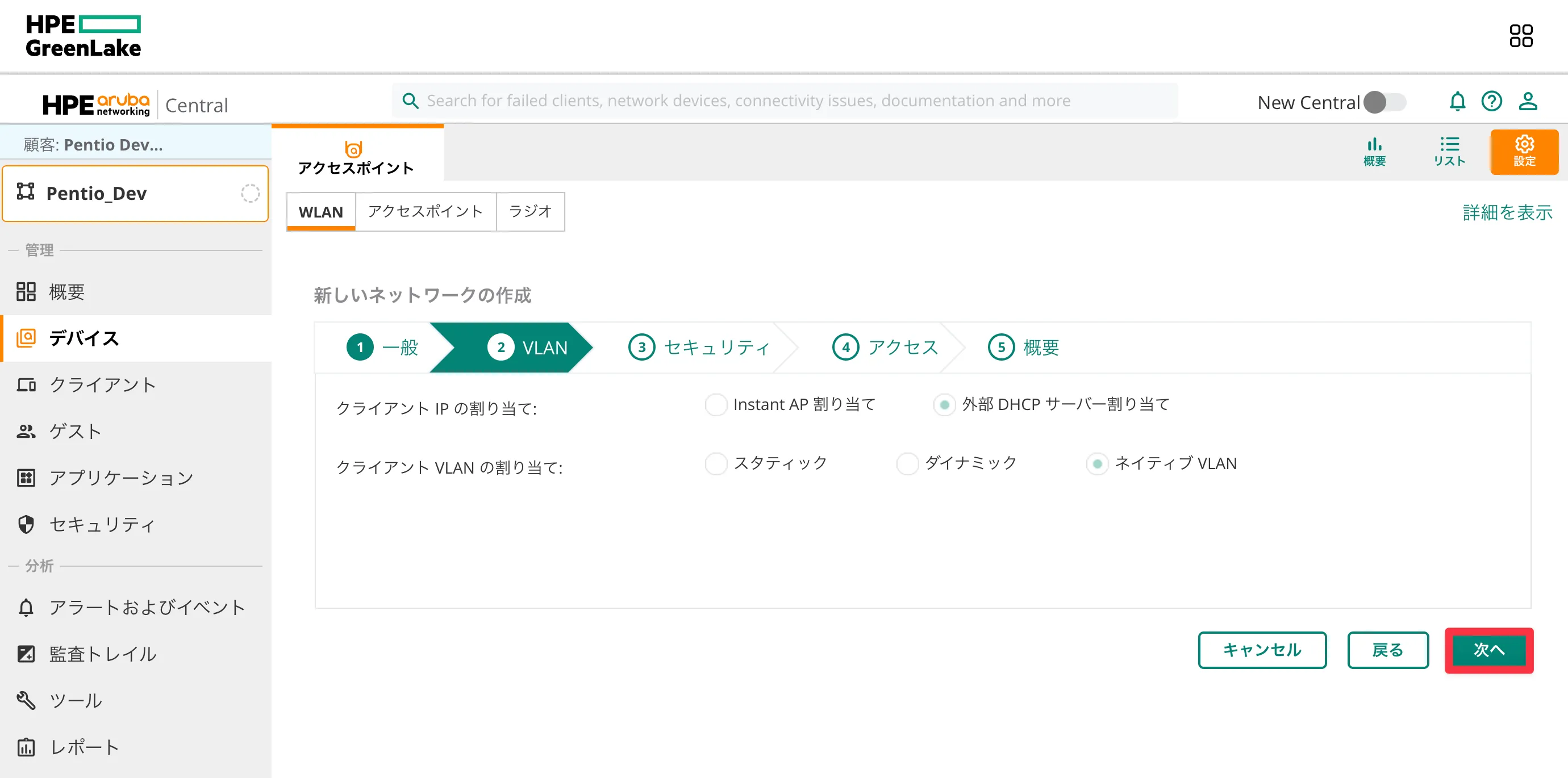1568x778 pixels.
Task: Click the 設定 gear icon button
Action: [1524, 152]
